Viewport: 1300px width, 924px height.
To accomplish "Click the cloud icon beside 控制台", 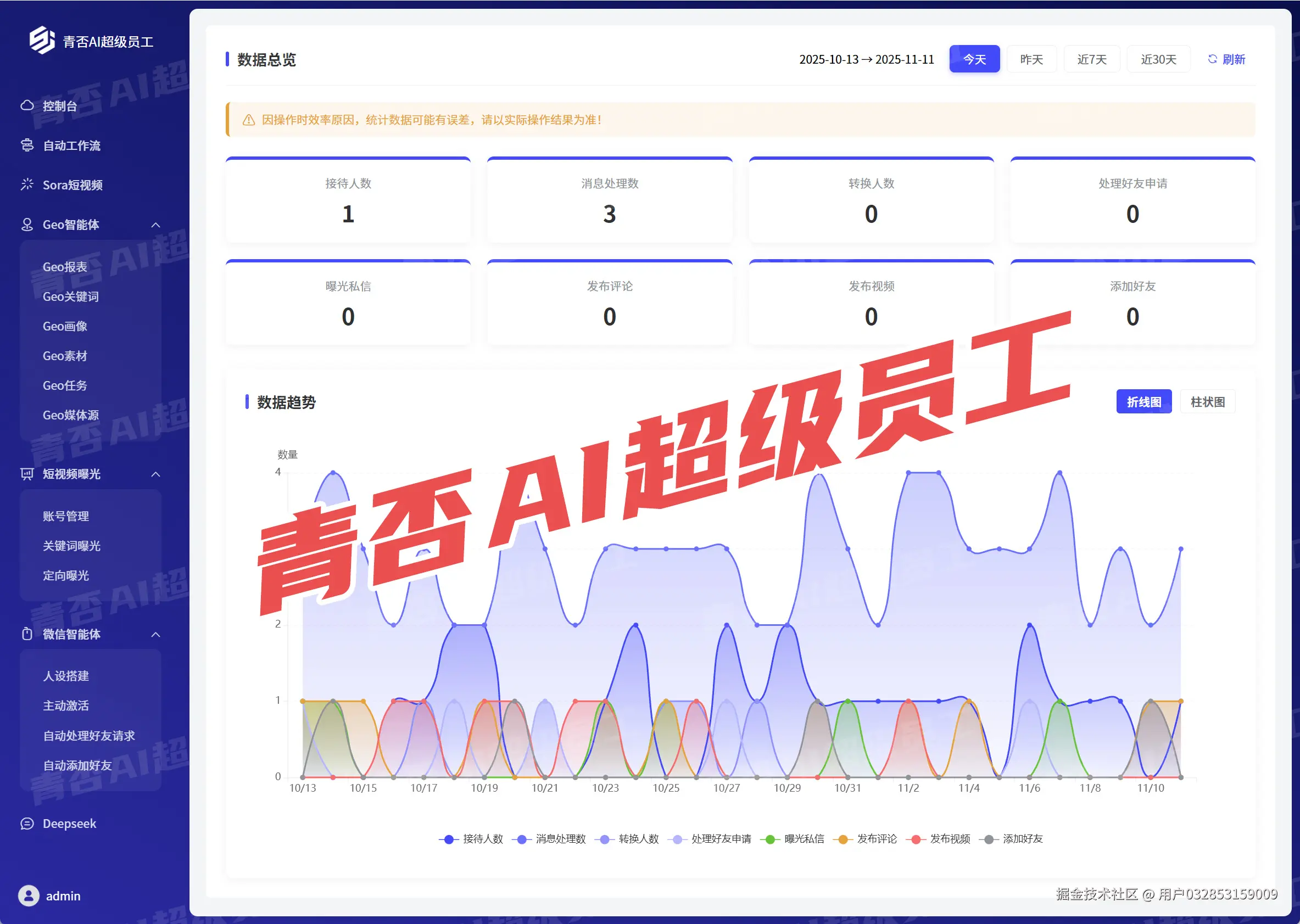I will coord(27,106).
